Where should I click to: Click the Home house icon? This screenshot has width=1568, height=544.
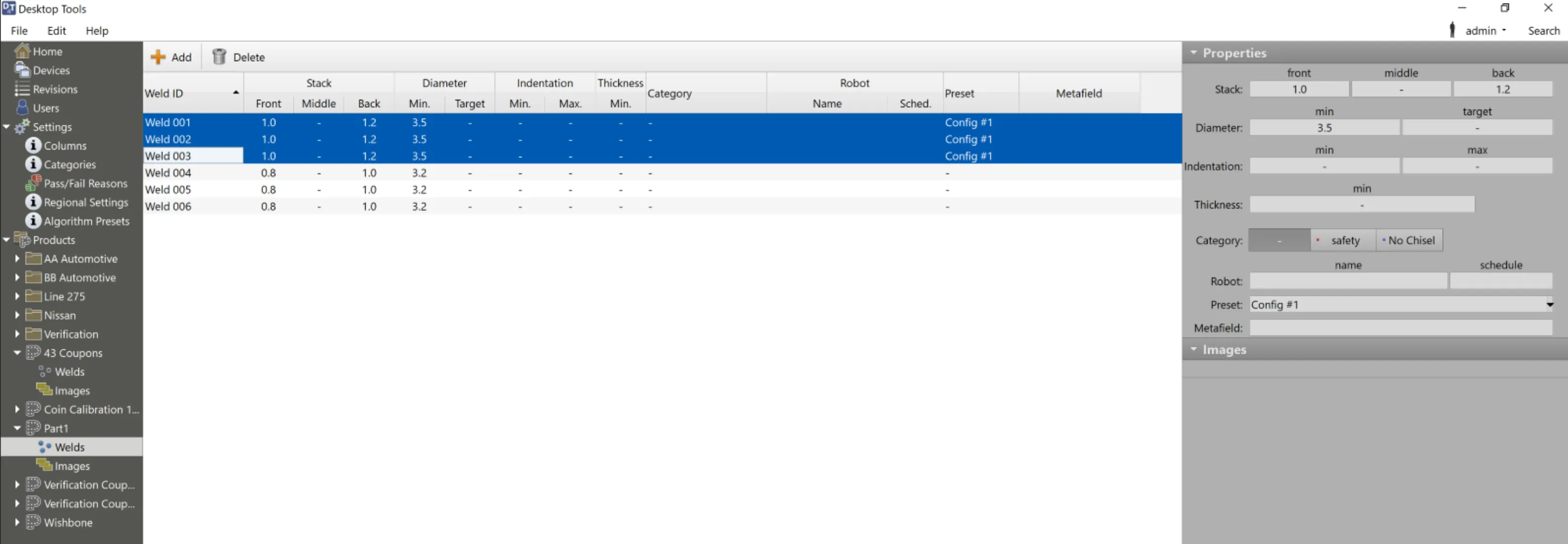pos(23,51)
